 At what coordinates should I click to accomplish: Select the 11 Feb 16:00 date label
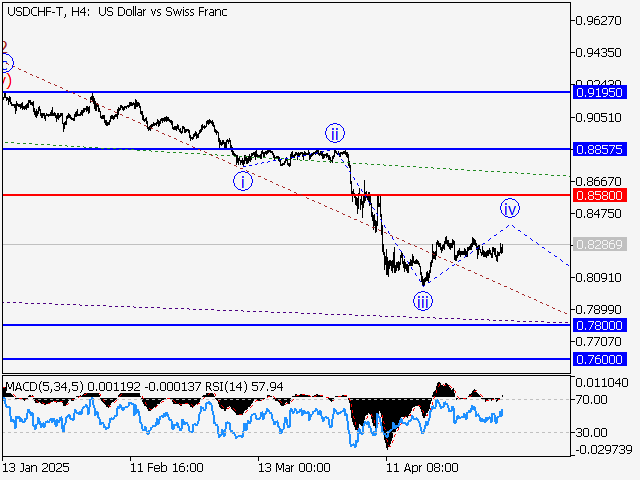169,467
